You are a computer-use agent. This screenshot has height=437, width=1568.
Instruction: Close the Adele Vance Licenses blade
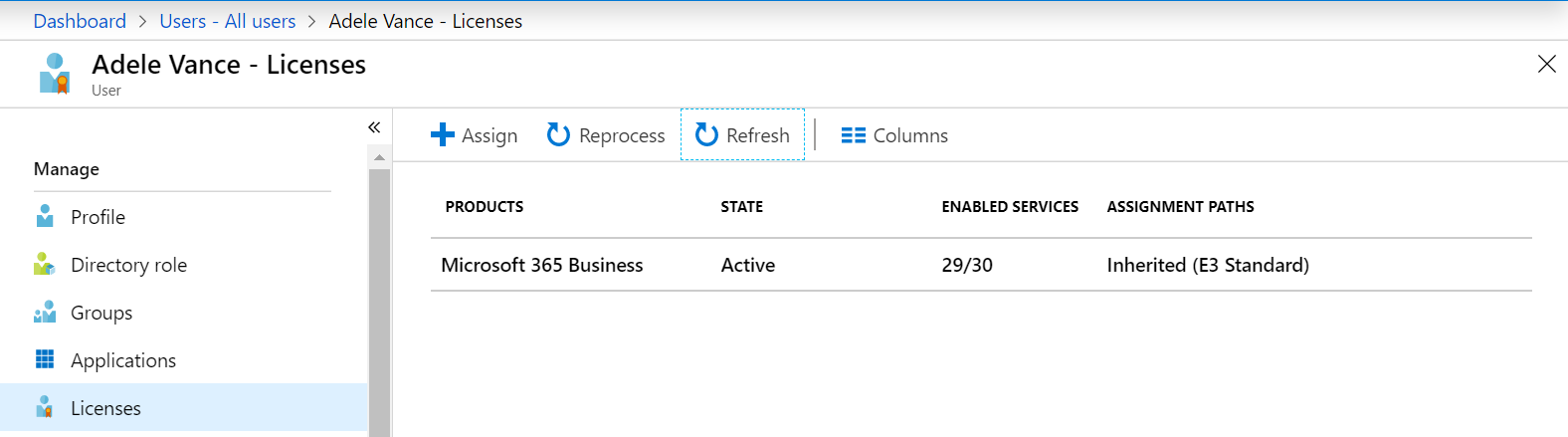point(1547,65)
